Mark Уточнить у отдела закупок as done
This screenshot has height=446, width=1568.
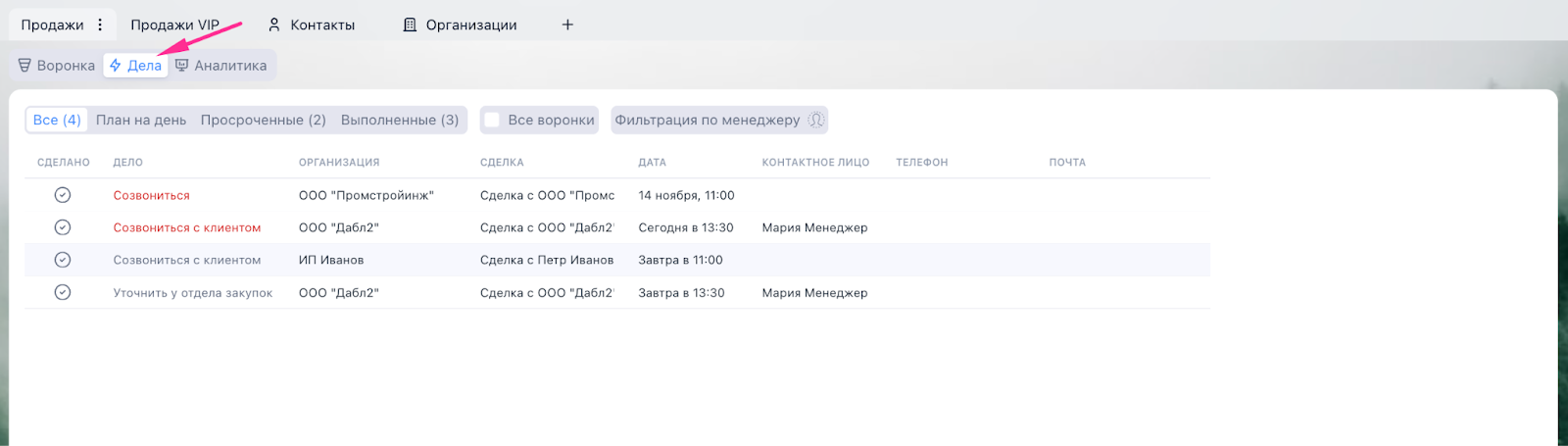coord(63,292)
